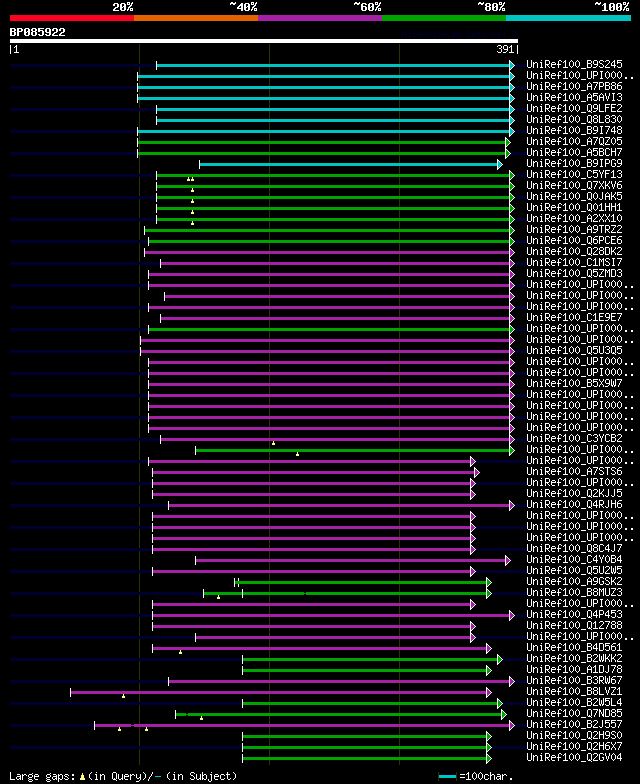The width and height of the screenshot is (640, 784).
Task: Open the UniRef100_A7PB86 hit label
Action: [x=574, y=86]
